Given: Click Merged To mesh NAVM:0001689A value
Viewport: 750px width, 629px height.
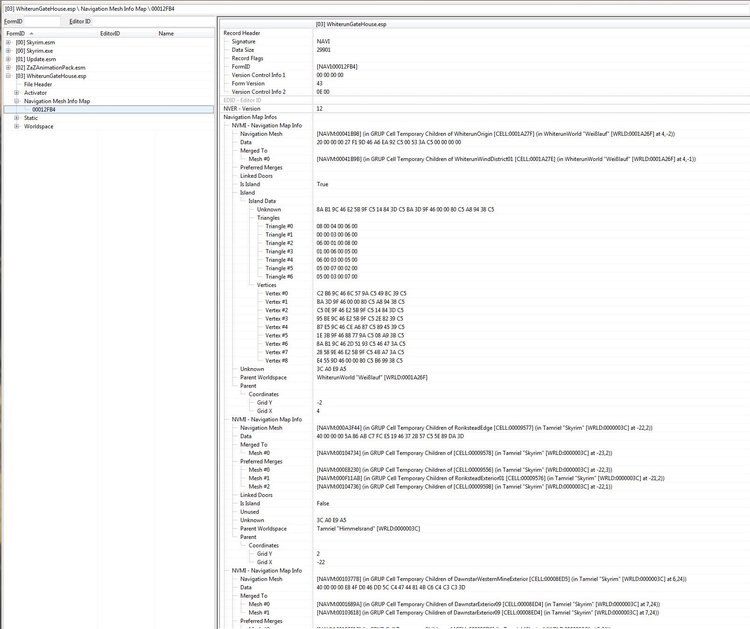Looking at the screenshot, I should click(487, 604).
